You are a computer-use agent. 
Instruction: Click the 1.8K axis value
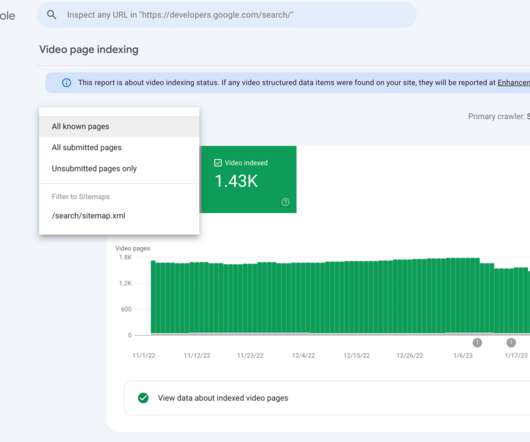point(125,257)
